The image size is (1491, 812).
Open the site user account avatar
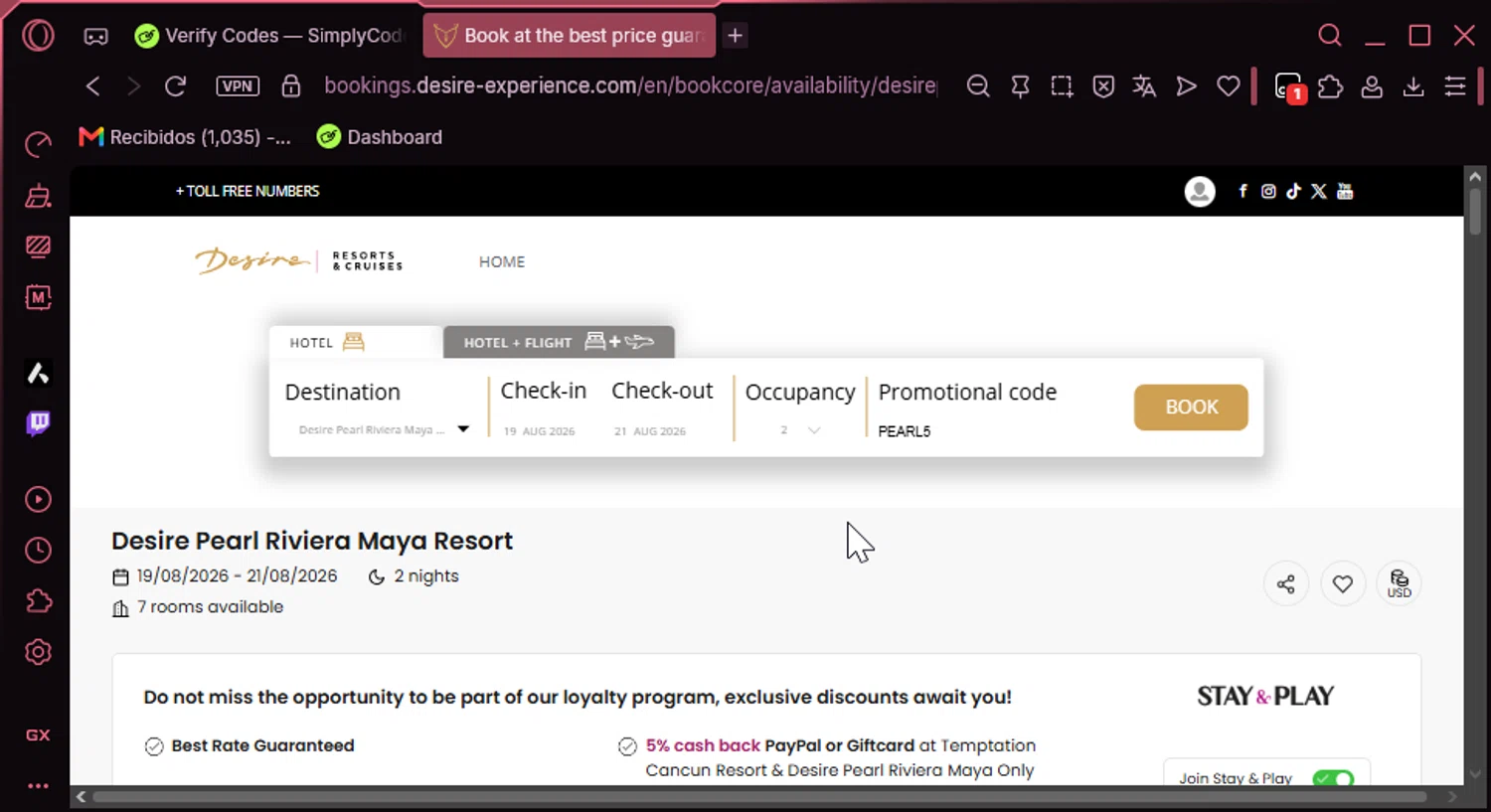pos(1200,192)
